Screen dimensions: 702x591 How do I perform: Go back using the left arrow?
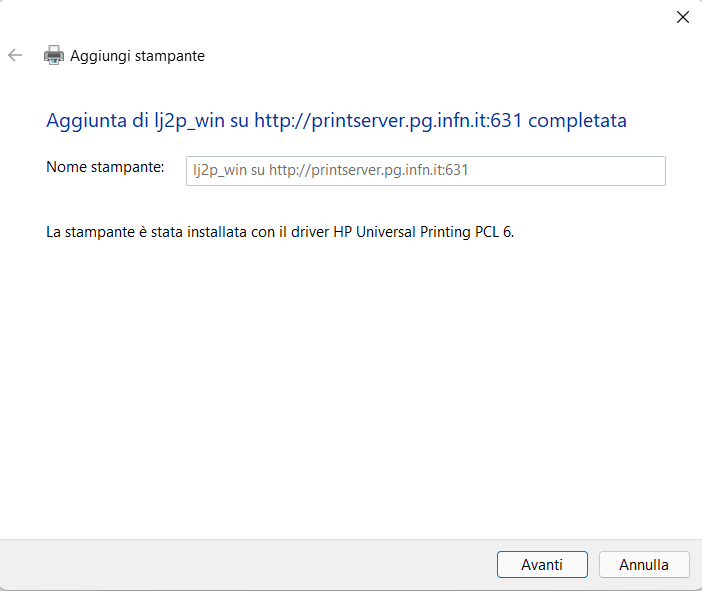click(x=15, y=55)
